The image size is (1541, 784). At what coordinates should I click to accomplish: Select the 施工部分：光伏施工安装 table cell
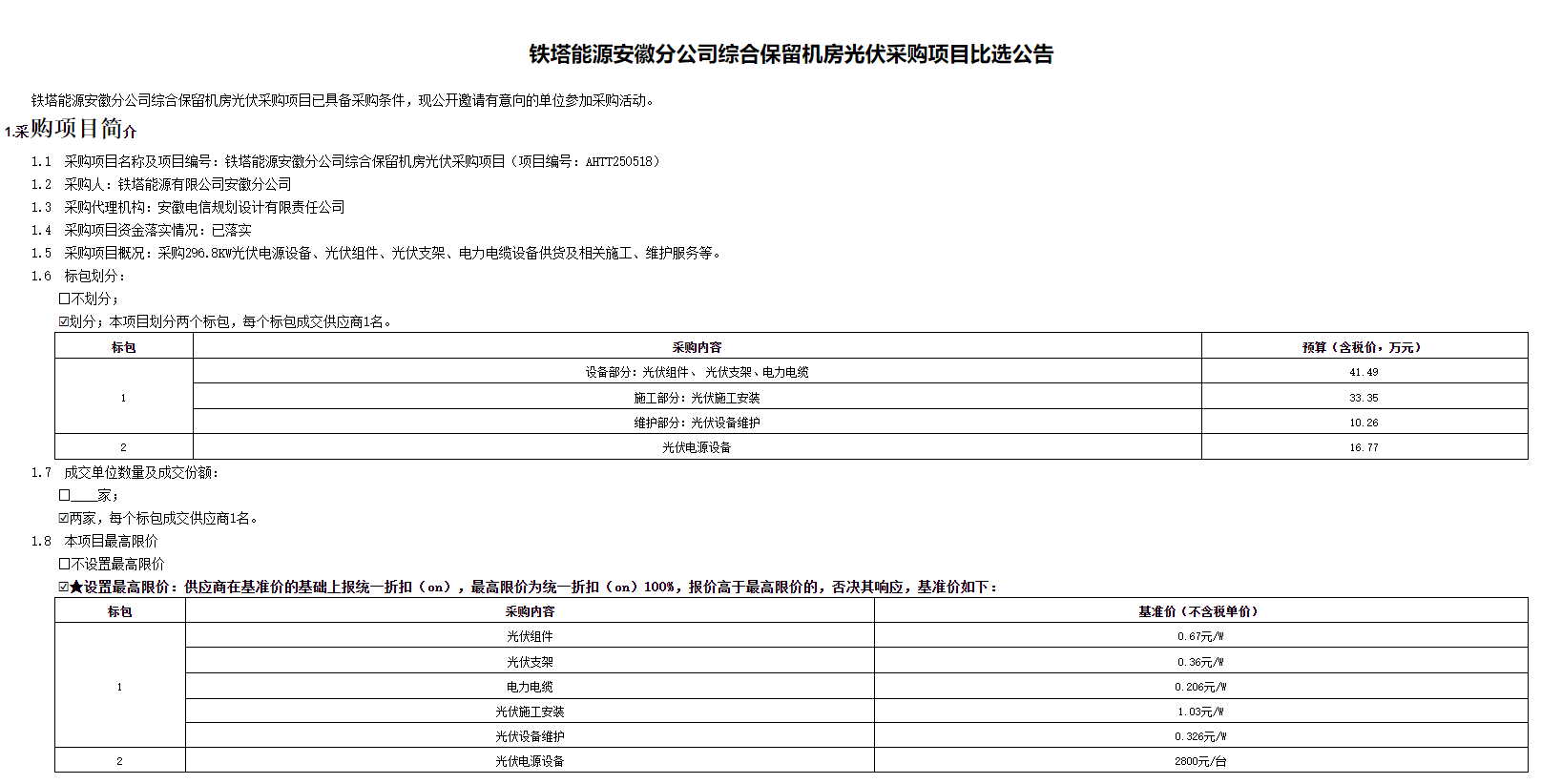[697, 398]
